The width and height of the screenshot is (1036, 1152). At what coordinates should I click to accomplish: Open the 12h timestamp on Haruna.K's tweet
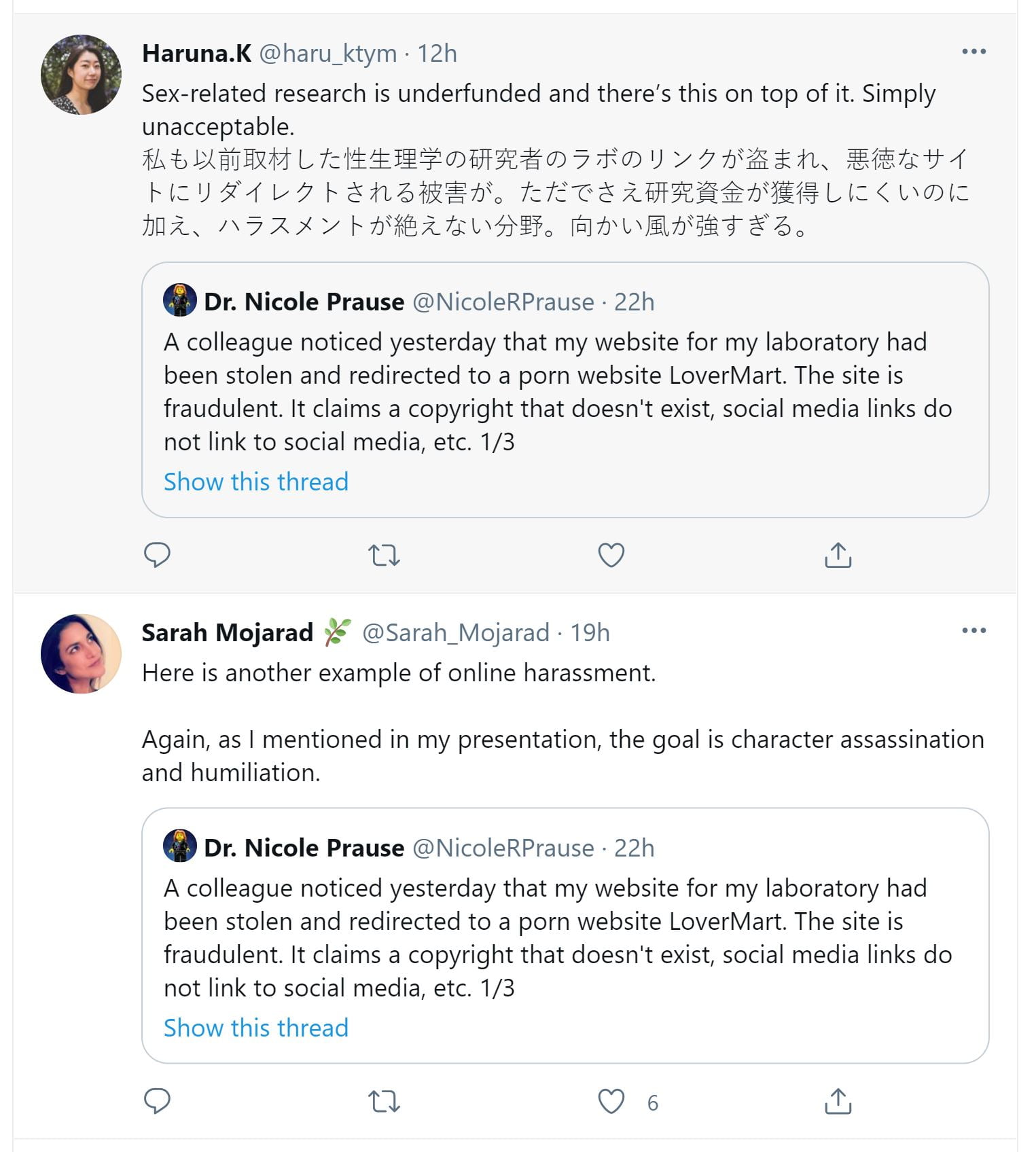(437, 54)
